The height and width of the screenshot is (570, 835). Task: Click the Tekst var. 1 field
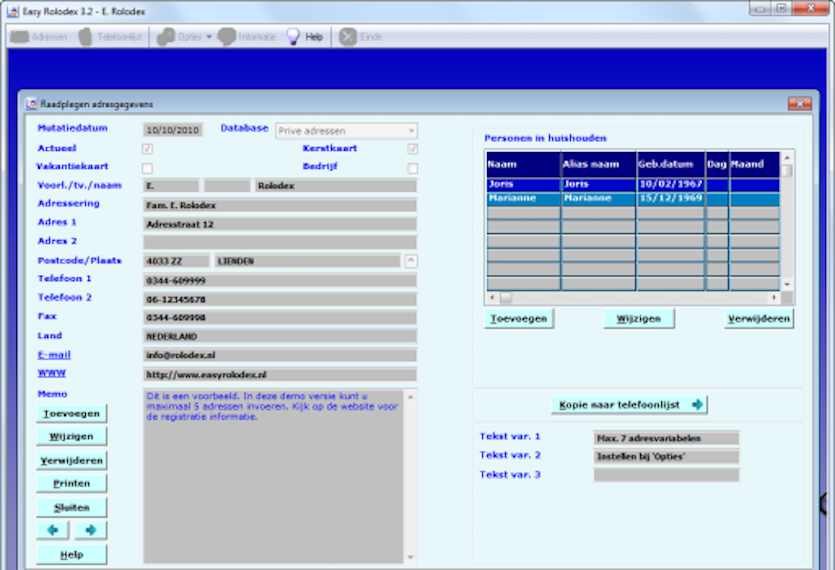click(x=666, y=438)
